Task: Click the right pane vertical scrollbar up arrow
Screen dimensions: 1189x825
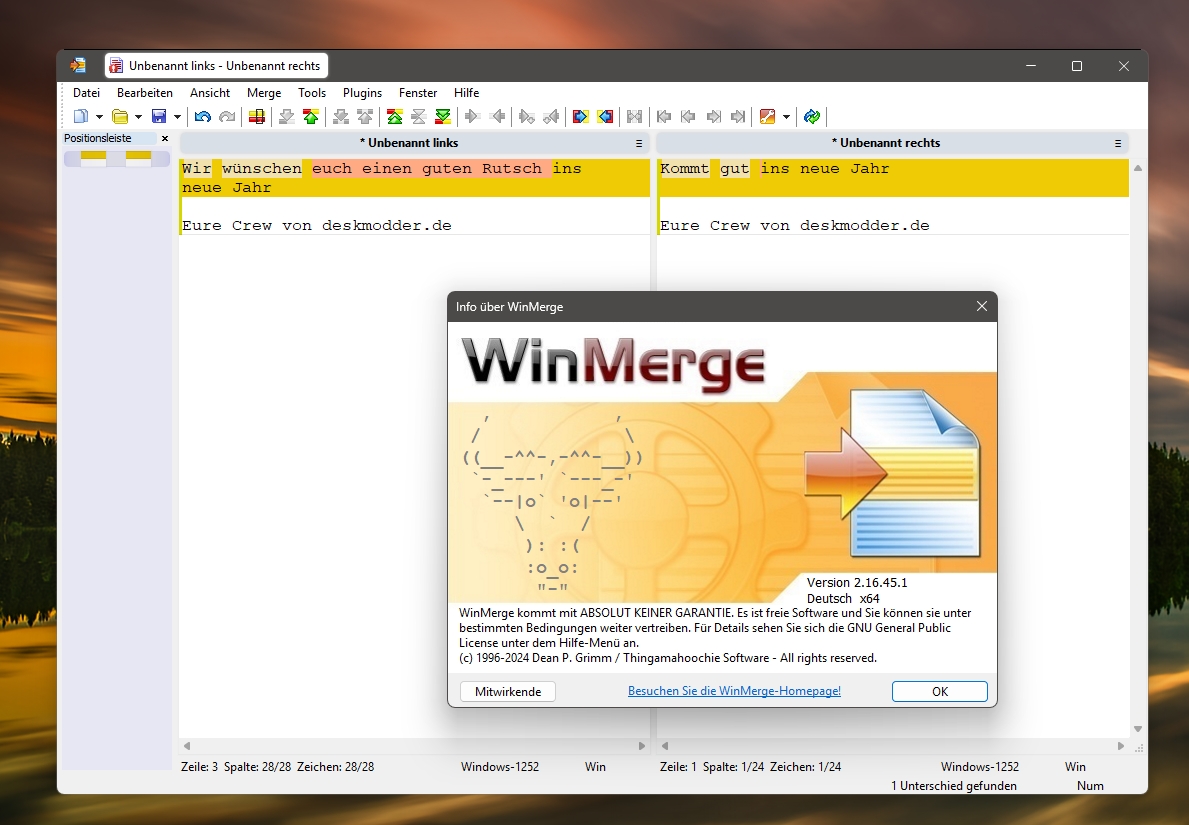Action: tap(1137, 168)
